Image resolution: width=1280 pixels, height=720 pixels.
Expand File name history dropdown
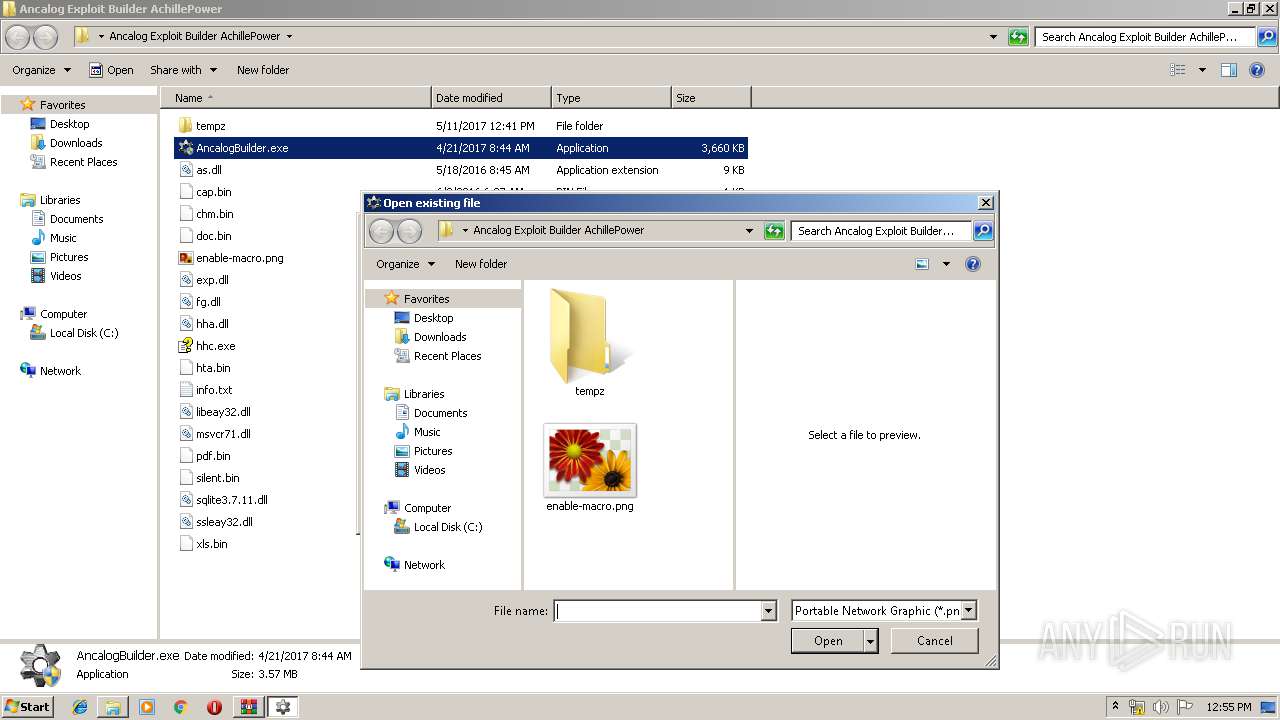pyautogui.click(x=768, y=611)
